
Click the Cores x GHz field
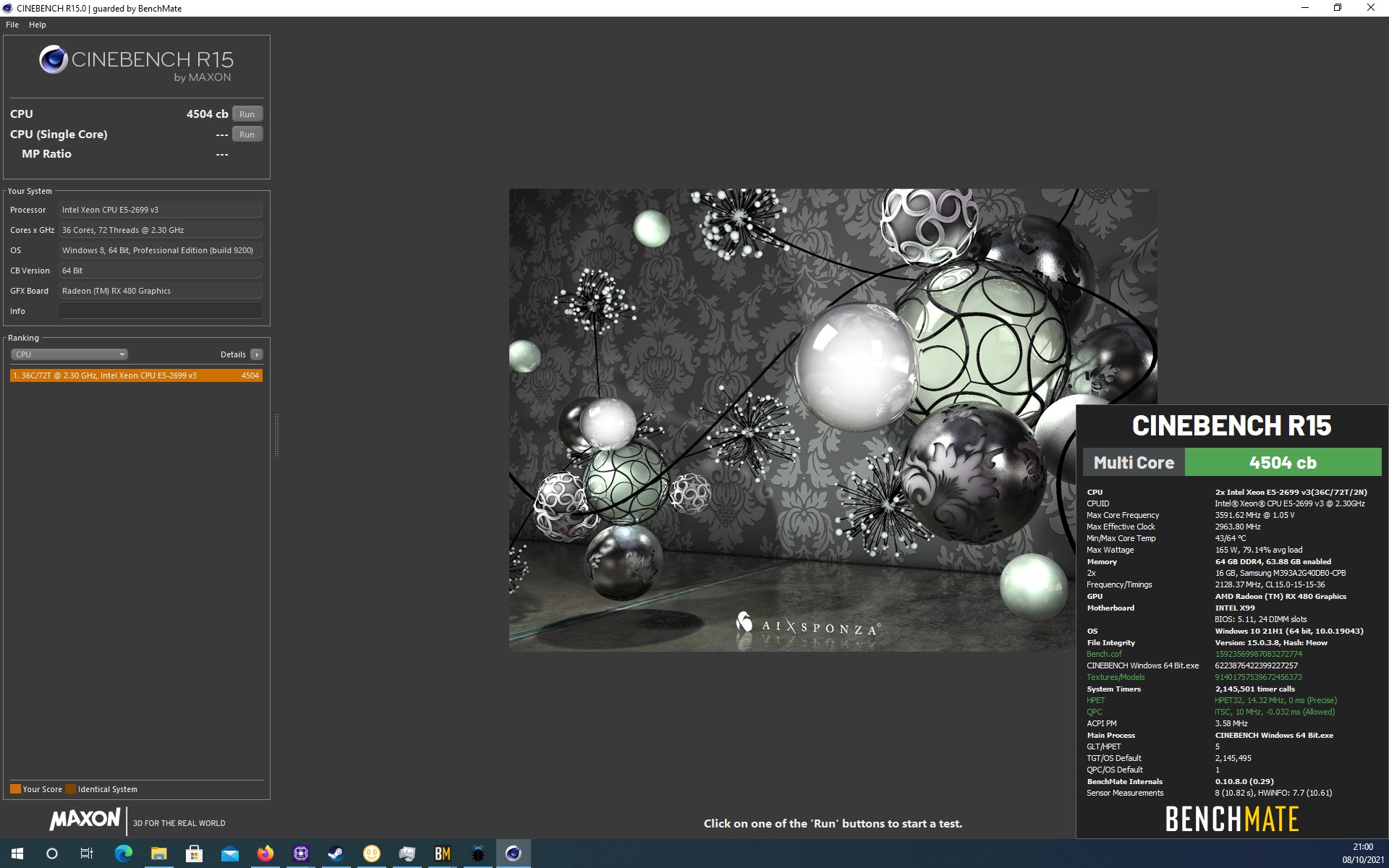click(161, 230)
